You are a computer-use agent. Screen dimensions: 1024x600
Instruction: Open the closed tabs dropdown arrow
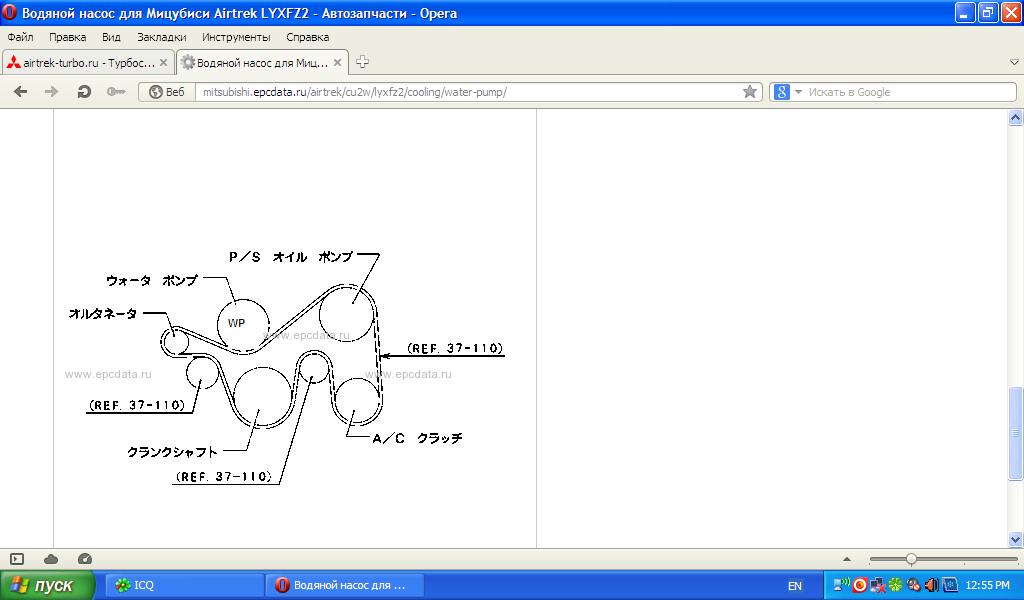click(1013, 62)
